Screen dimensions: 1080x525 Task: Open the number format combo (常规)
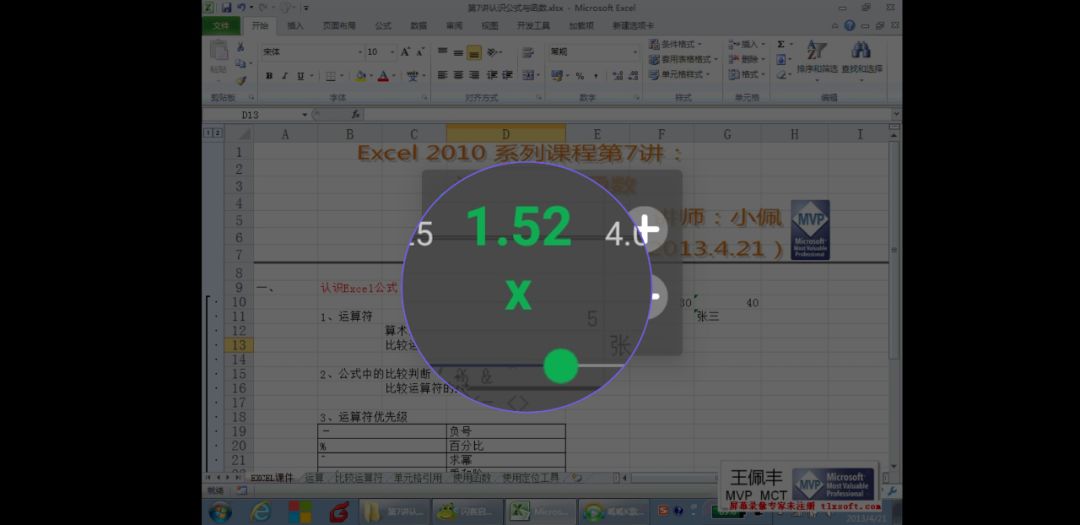tap(594, 52)
